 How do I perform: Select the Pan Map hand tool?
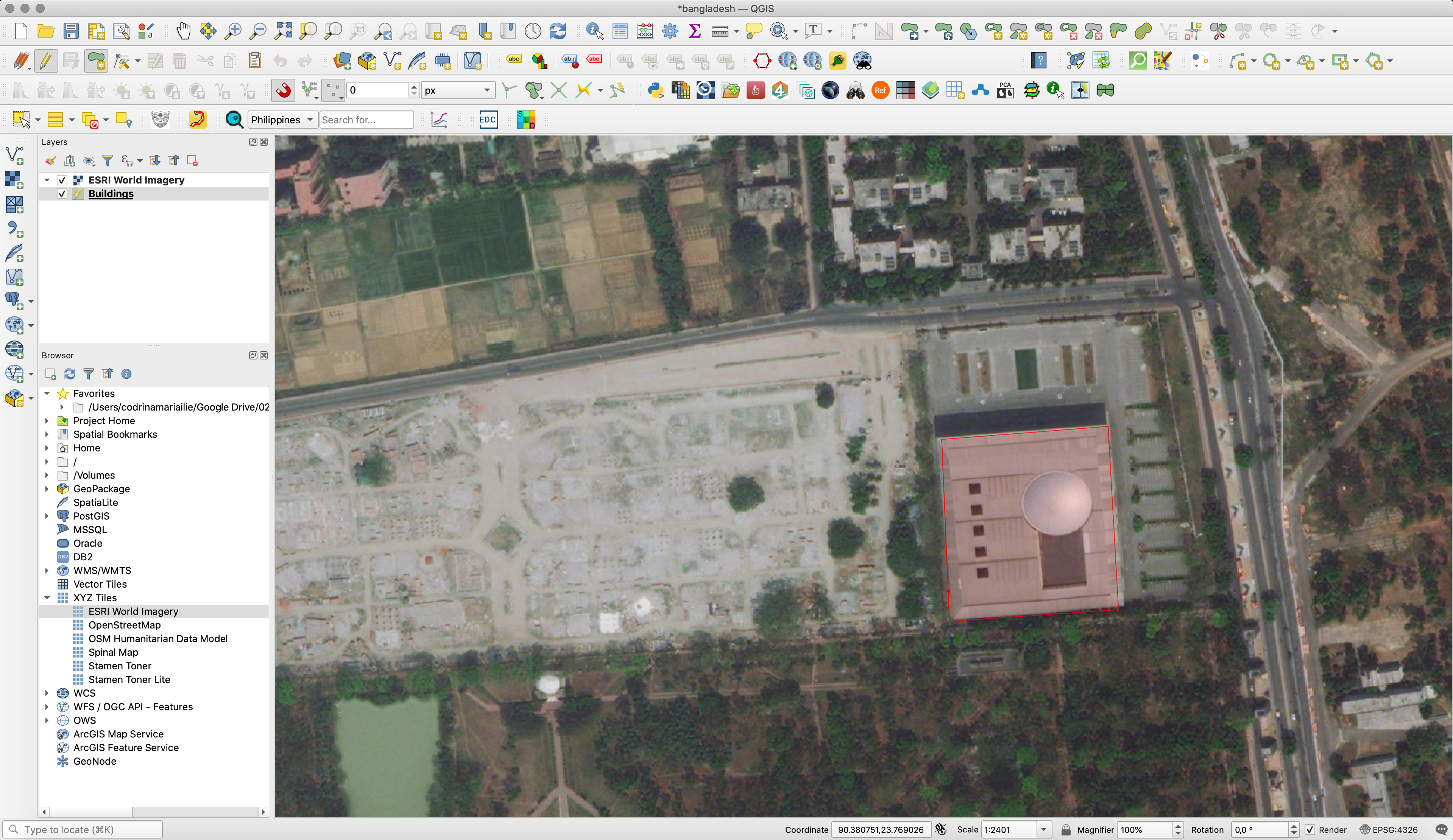(183, 31)
